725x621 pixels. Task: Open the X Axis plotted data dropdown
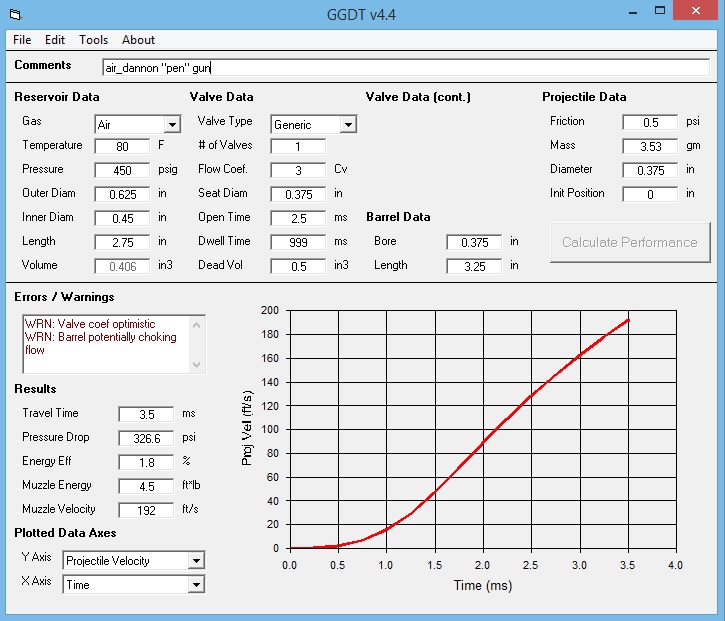coord(196,585)
